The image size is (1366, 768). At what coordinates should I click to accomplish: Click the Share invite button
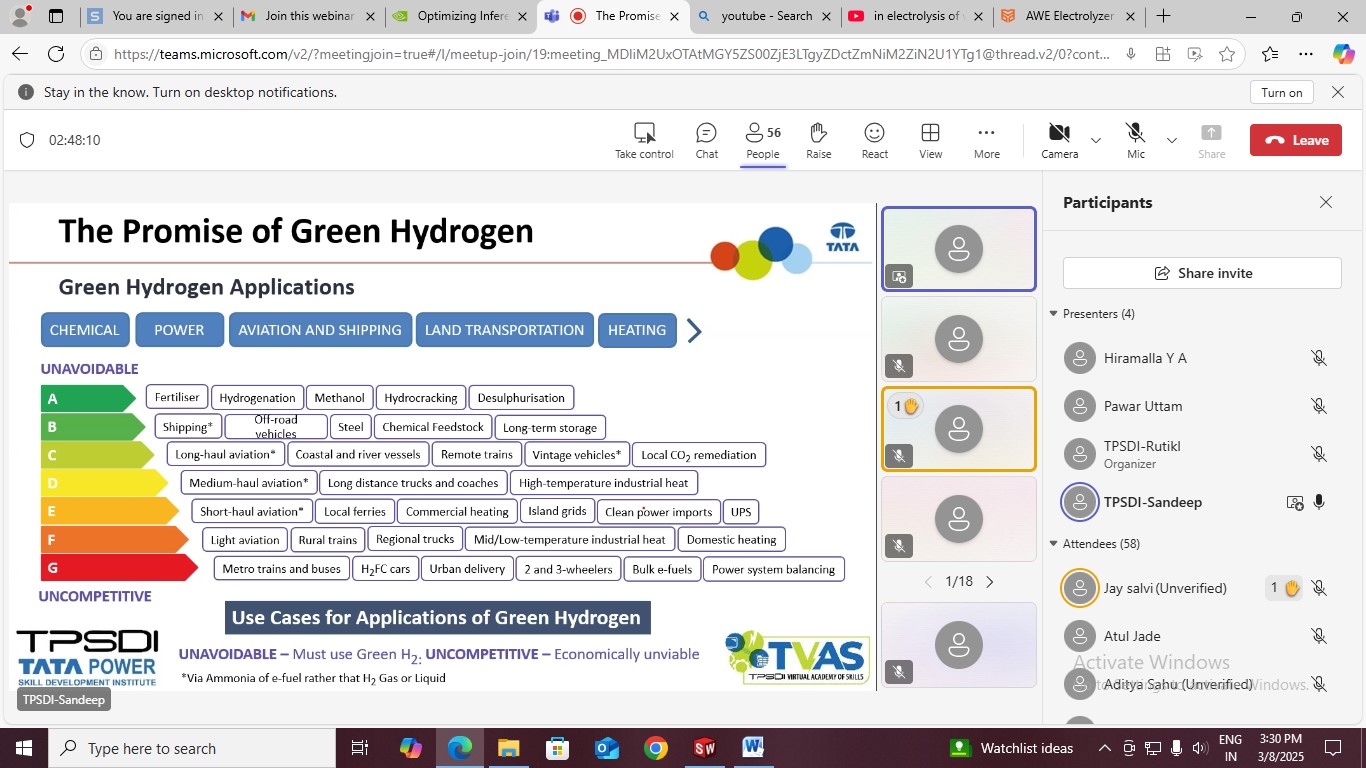point(1202,273)
